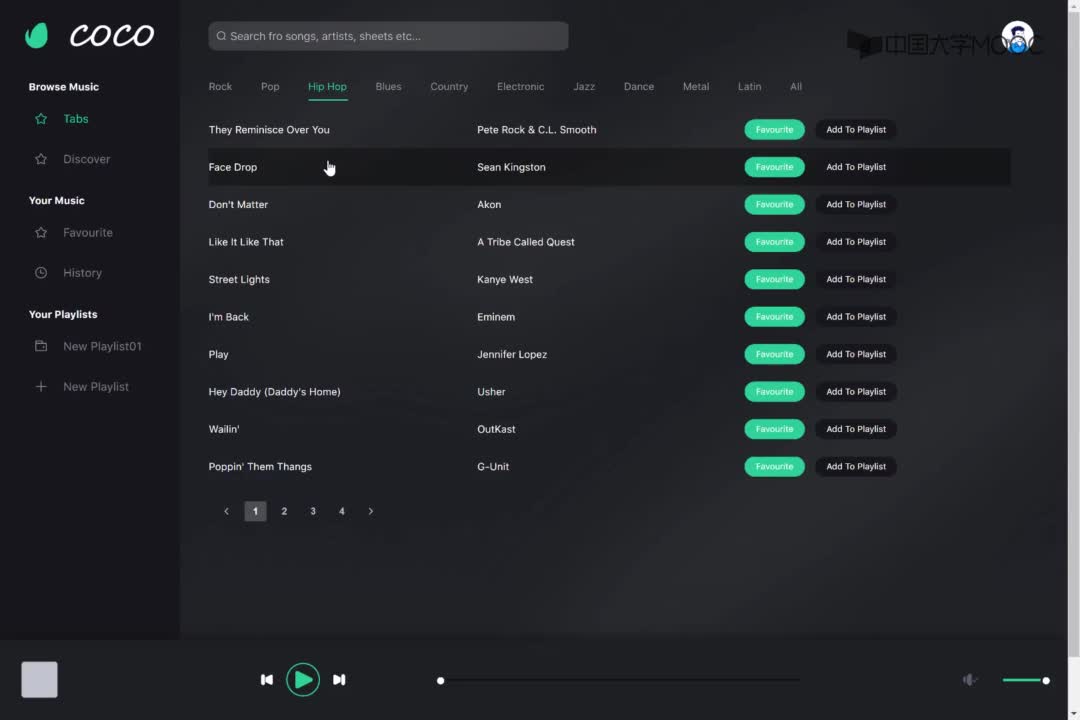The image size is (1080, 720).
Task: Click the star icon beside Tabs
Action: (41, 119)
